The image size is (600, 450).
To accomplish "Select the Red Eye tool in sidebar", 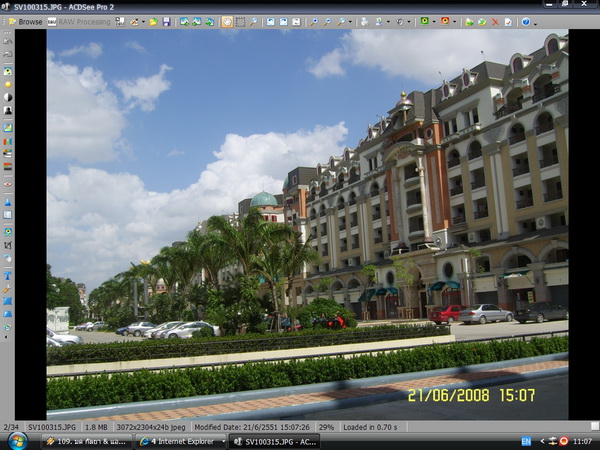I will coord(8,184).
